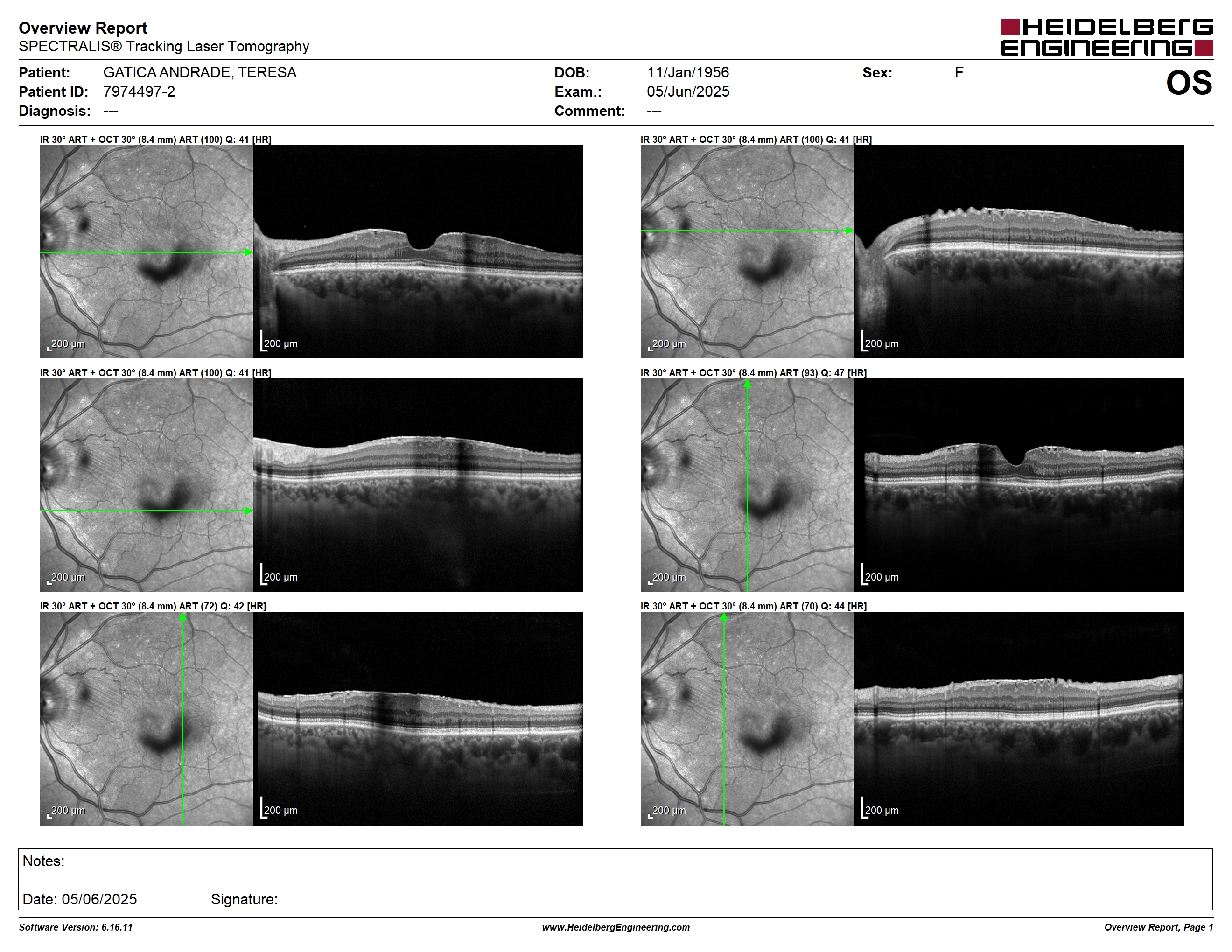The width and height of the screenshot is (1232, 952).
Task: Click the 200 µm scale bar in top-left OCT scan
Action: (x=279, y=342)
